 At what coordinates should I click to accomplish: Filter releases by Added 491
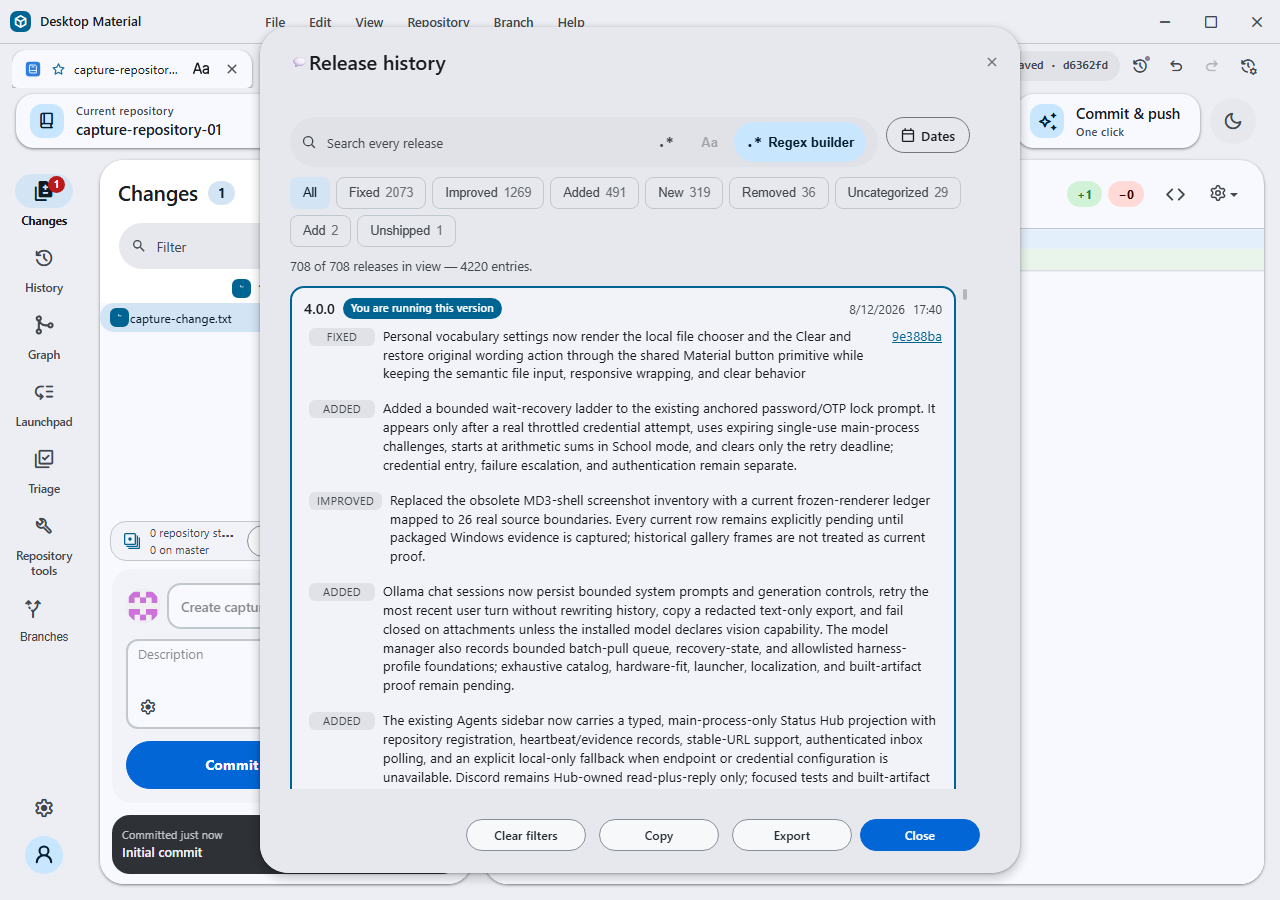coord(594,193)
